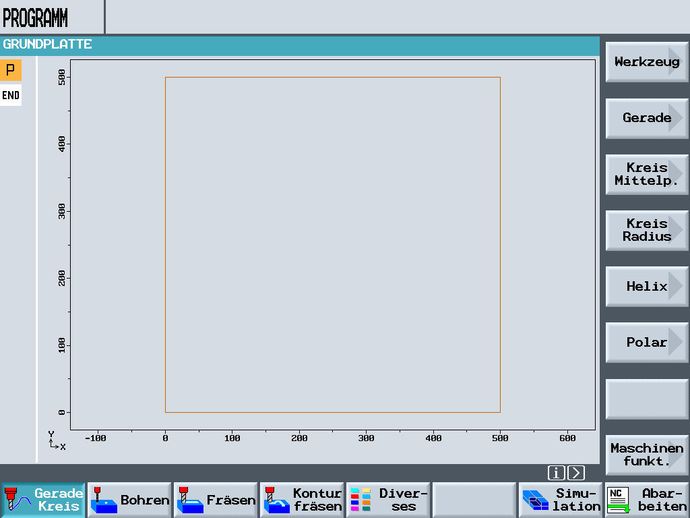Select the orange P program step
This screenshot has height=518, width=690.
point(10,70)
